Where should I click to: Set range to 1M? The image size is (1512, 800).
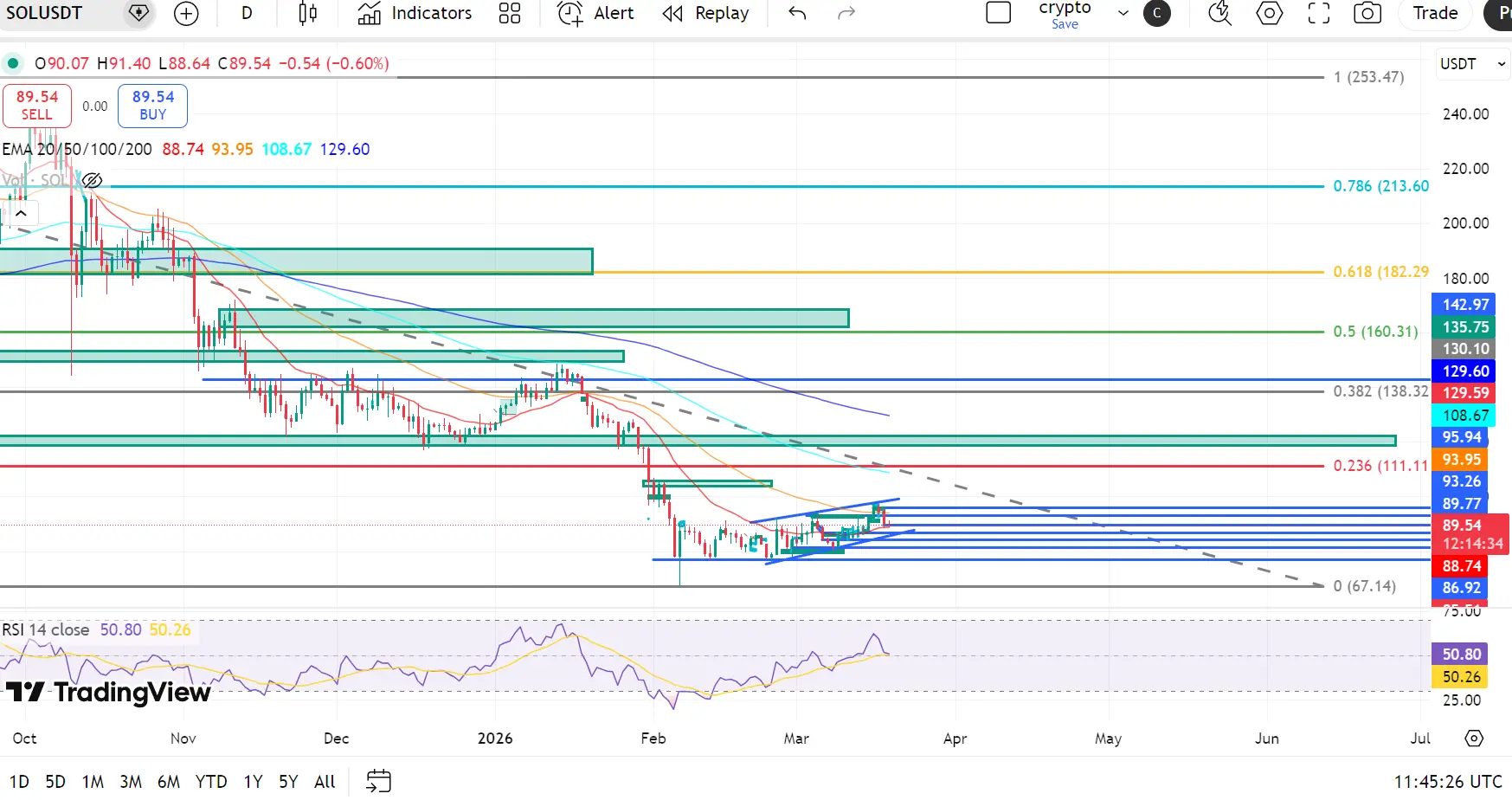point(93,782)
